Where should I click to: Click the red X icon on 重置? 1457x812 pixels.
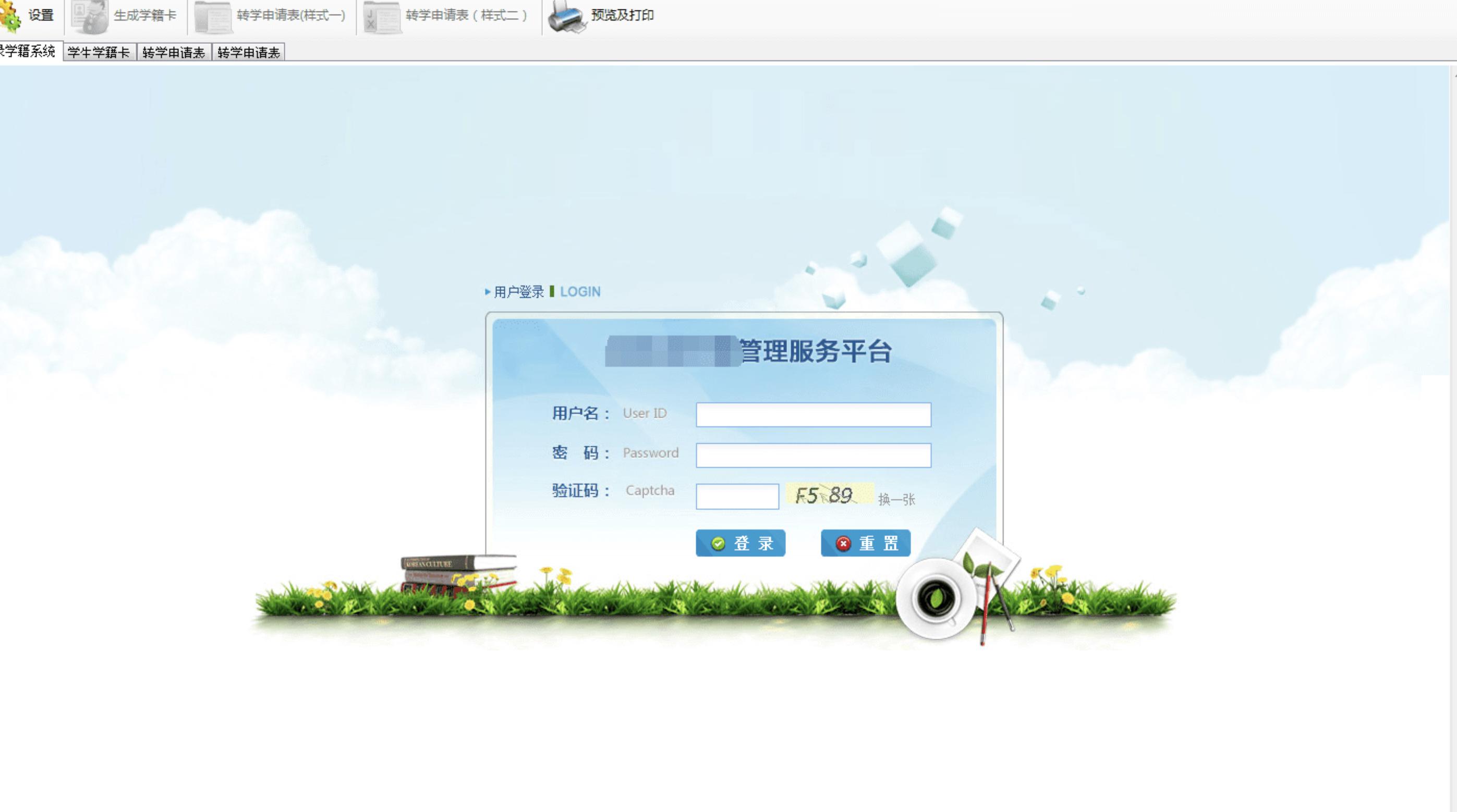[x=843, y=544]
